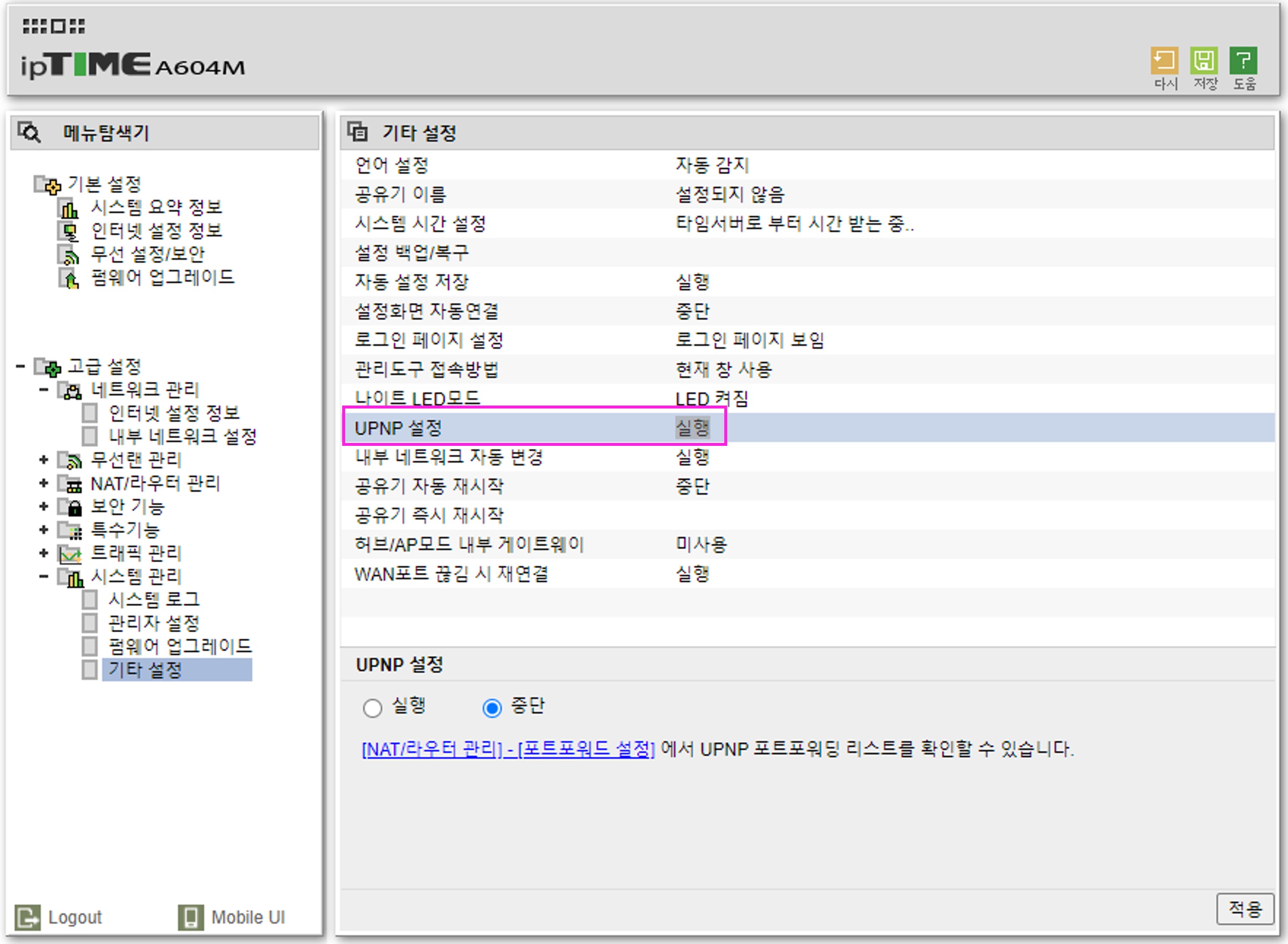Open 시스템 로그 in the menu tree
Image resolution: width=1288 pixels, height=944 pixels.
(154, 600)
